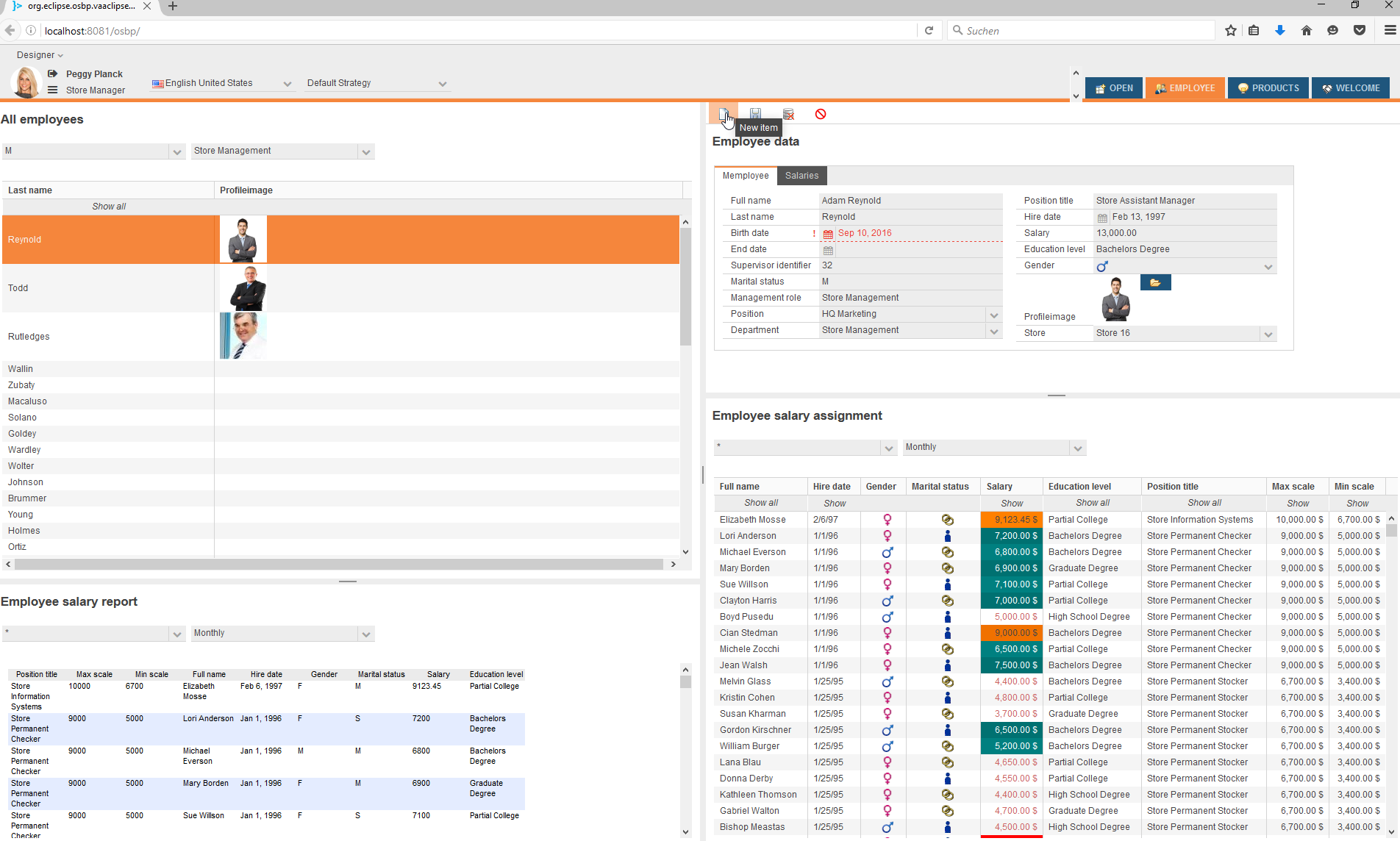This screenshot has height=841, width=1400.
Task: Switch to the WELCOME perspective tab
Action: [x=1351, y=88]
